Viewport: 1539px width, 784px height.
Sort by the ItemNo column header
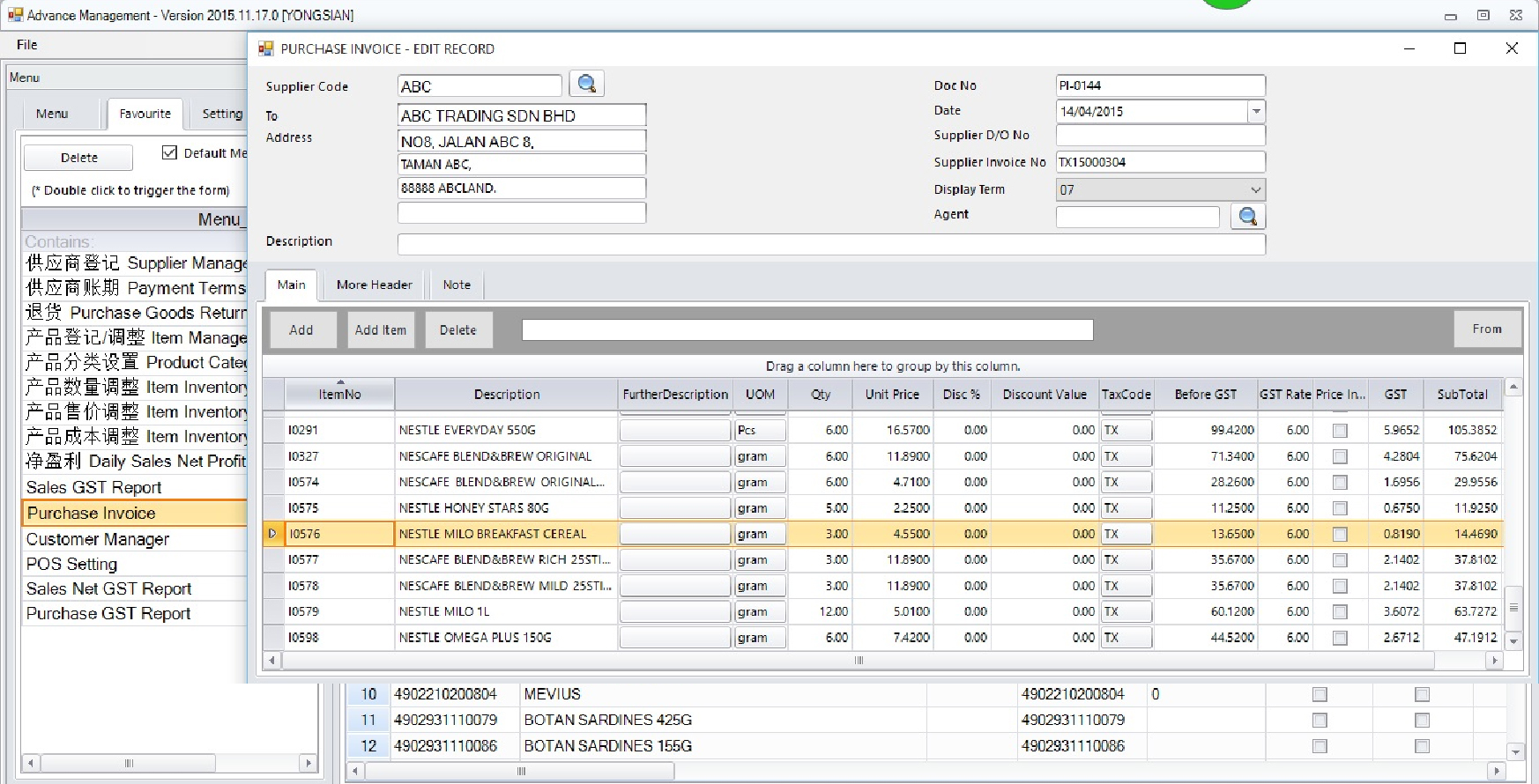[340, 395]
